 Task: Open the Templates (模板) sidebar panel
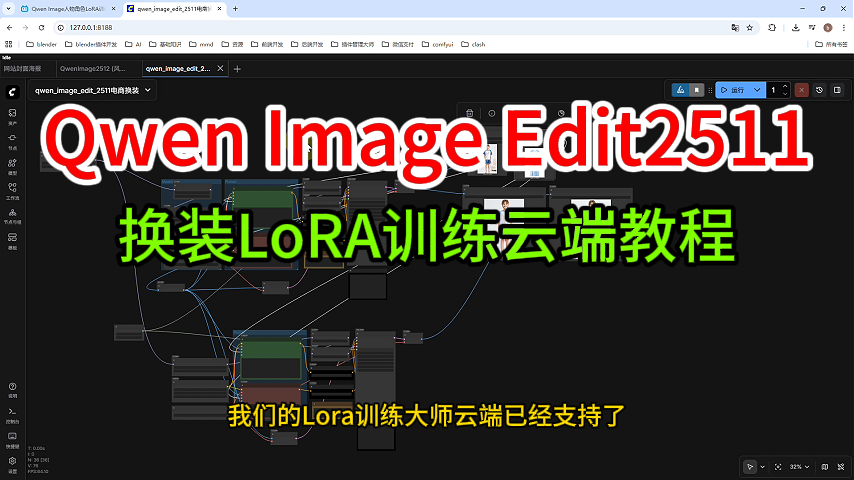pyautogui.click(x=12, y=241)
